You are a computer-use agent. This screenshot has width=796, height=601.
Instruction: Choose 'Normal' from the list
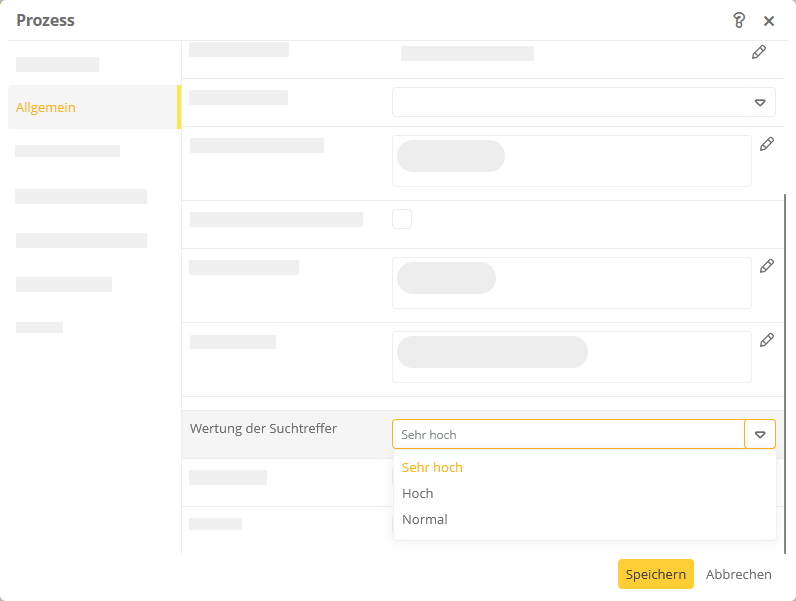click(424, 519)
